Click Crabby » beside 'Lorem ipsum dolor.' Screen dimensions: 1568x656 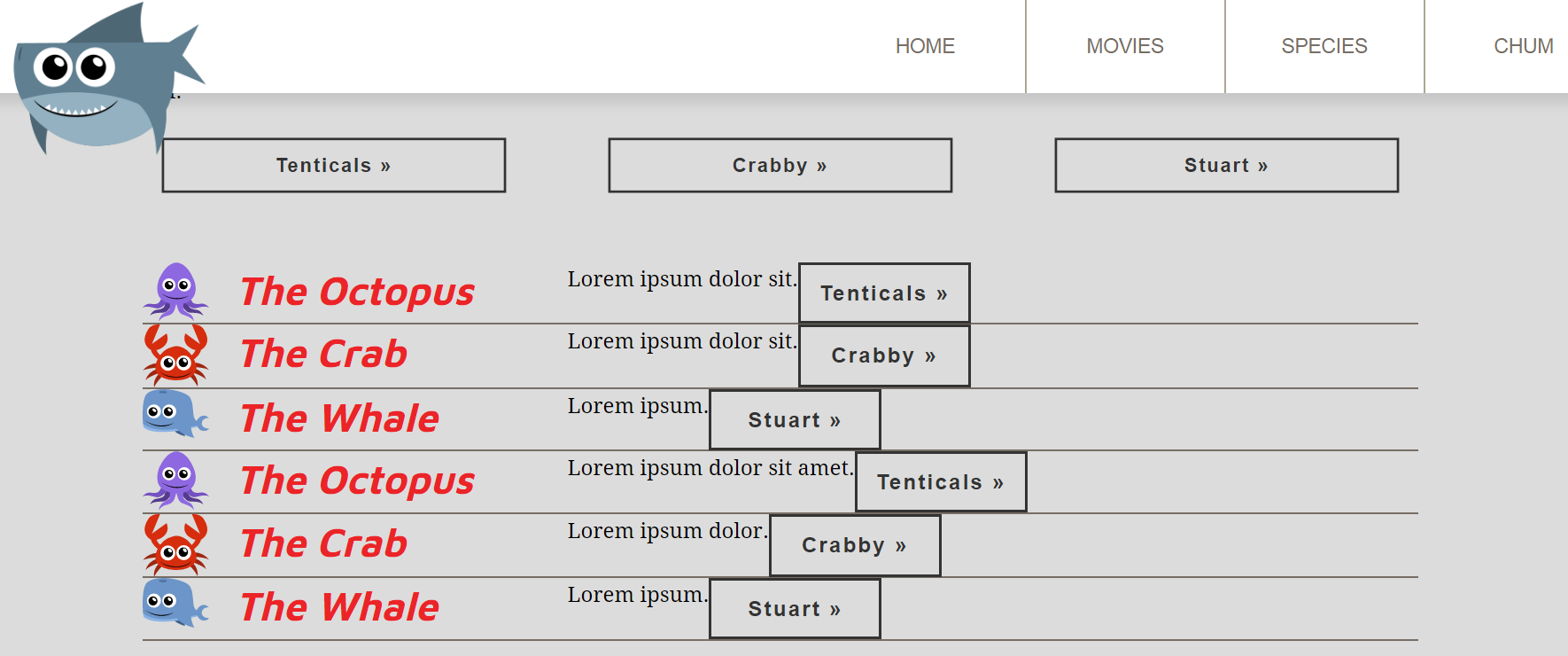855,545
